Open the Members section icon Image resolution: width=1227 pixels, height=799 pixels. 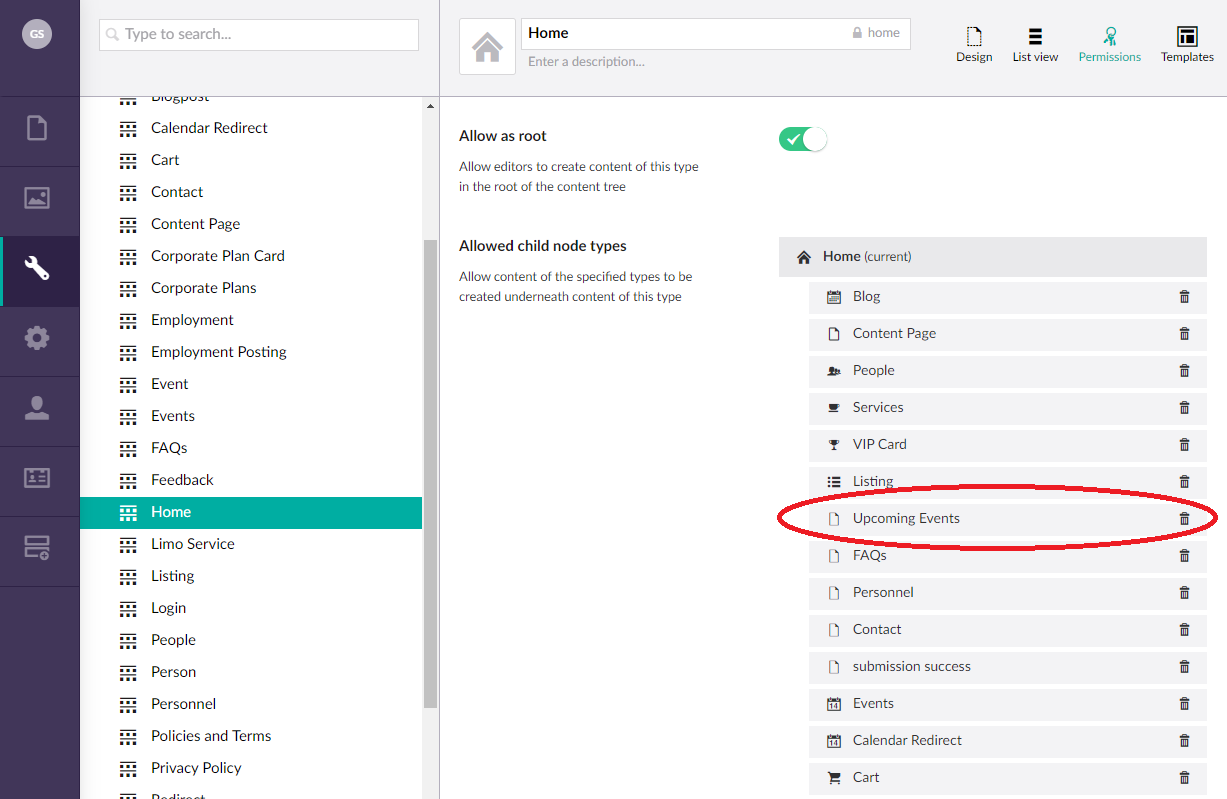tap(37, 478)
